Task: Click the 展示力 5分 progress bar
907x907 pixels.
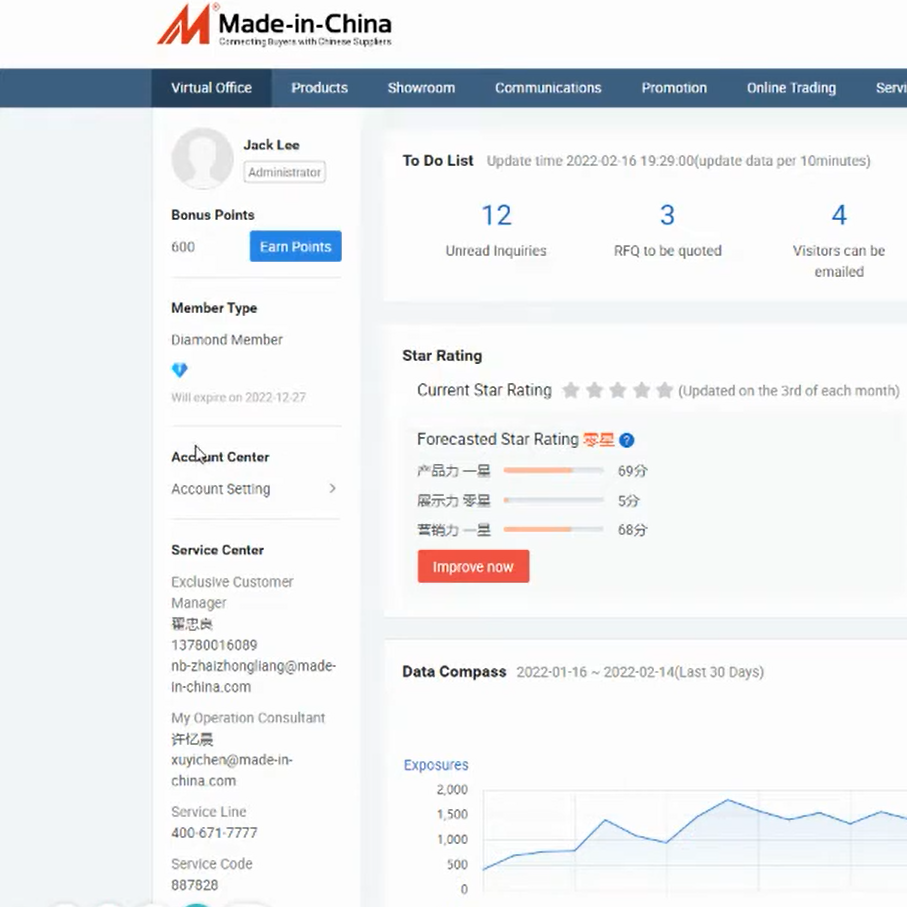Action: 554,500
